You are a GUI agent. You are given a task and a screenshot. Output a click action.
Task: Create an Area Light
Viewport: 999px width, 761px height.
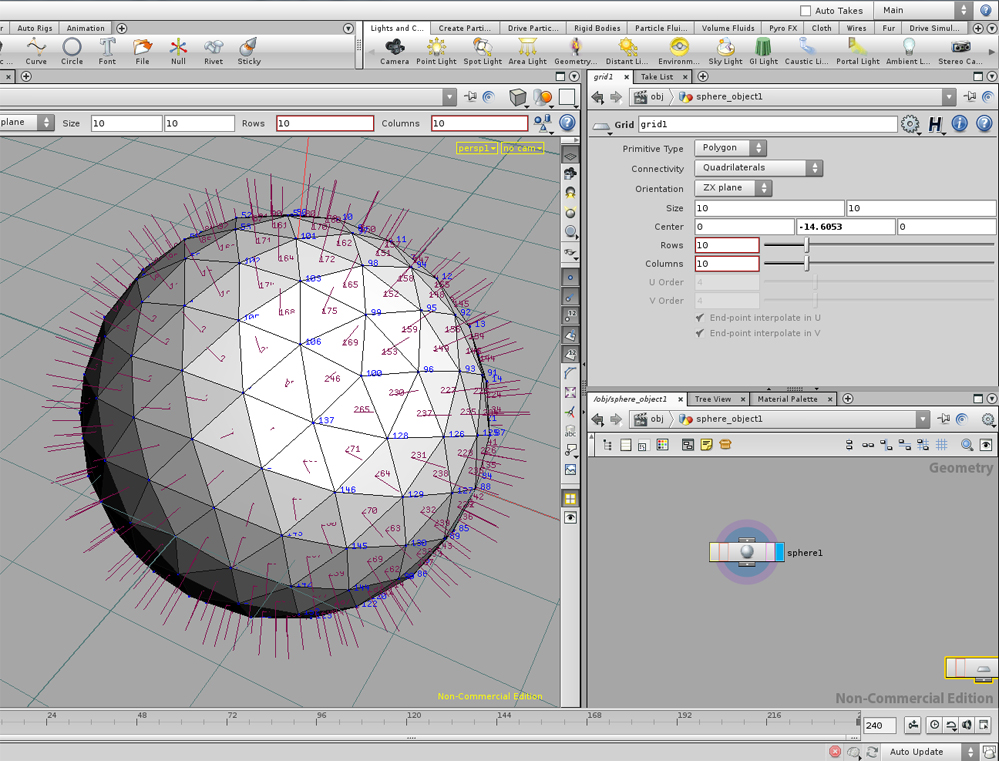coord(528,52)
